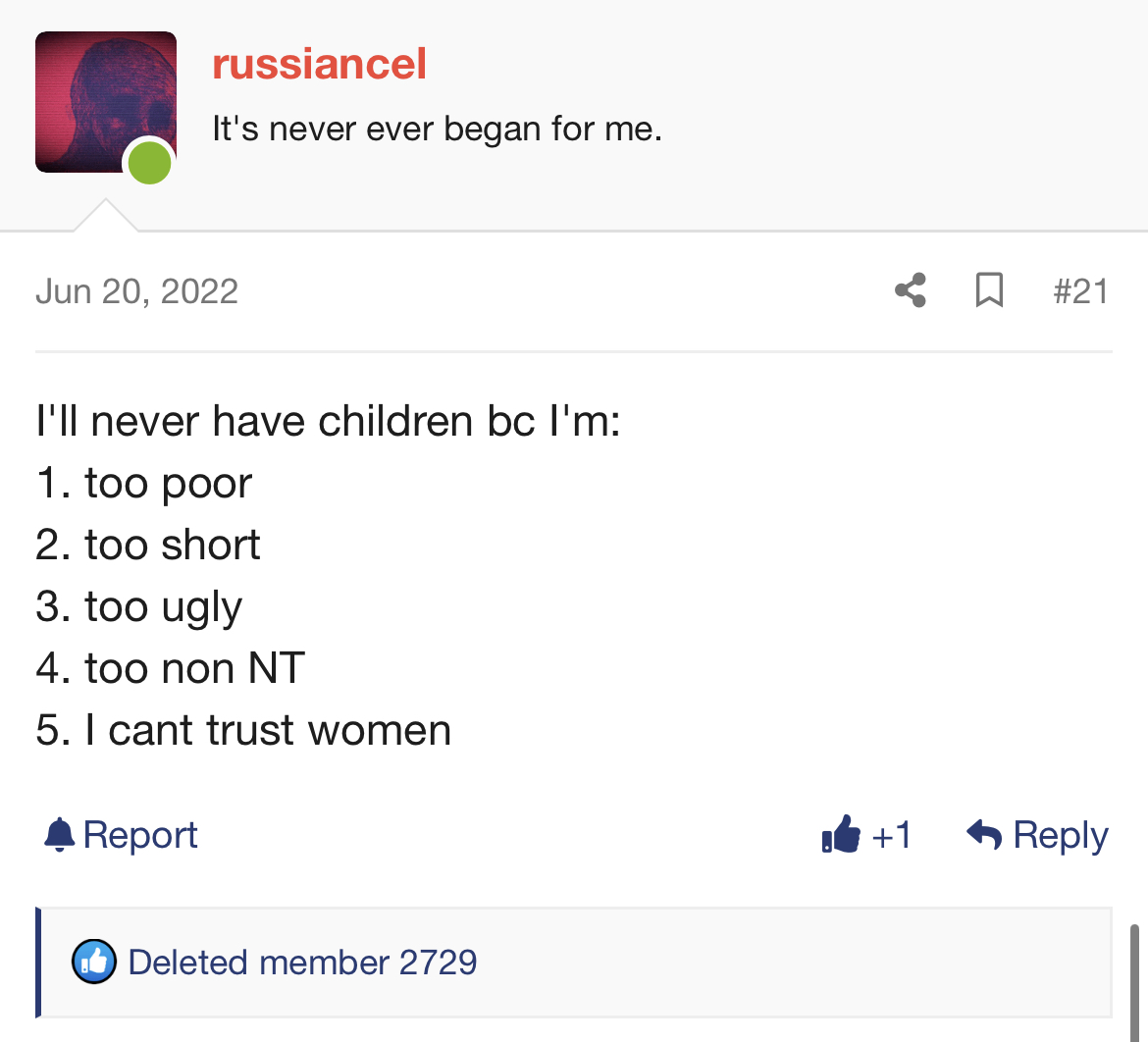Add +1 reaction to post
1148x1042 pixels.
point(866,835)
